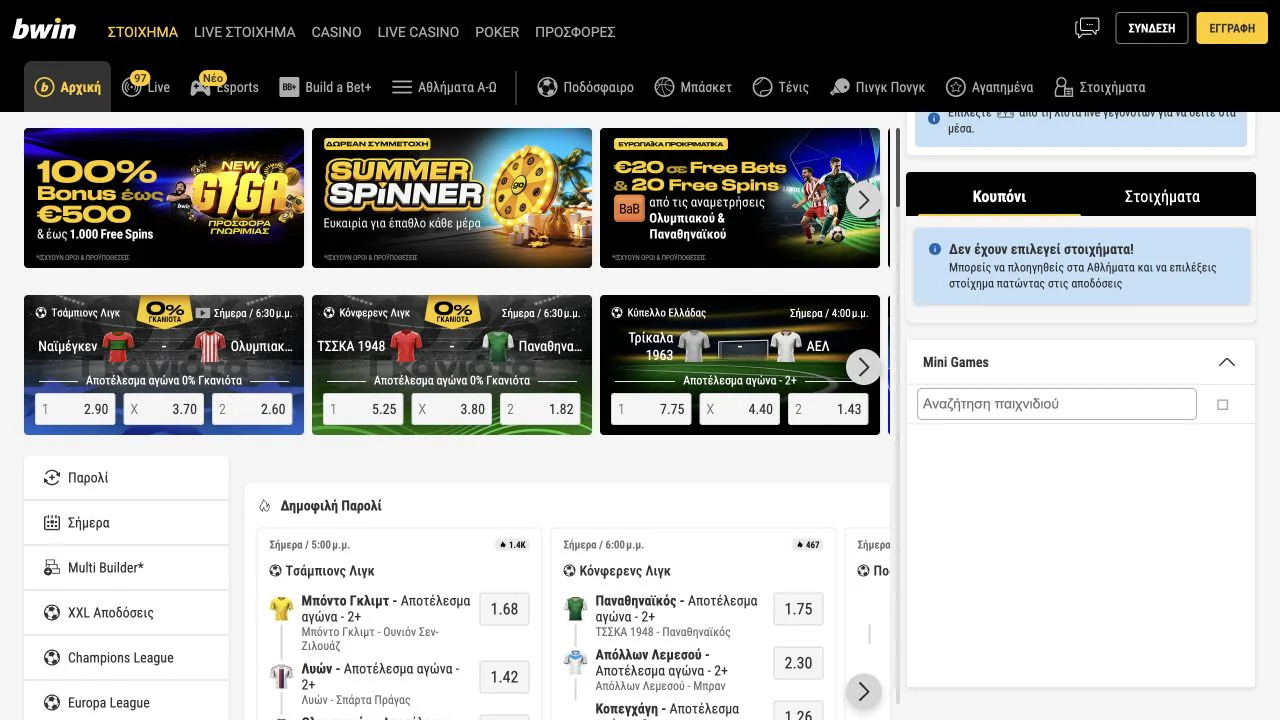
Task: Pick Απόλλων Λεμεσού odds 2.30
Action: coord(798,663)
